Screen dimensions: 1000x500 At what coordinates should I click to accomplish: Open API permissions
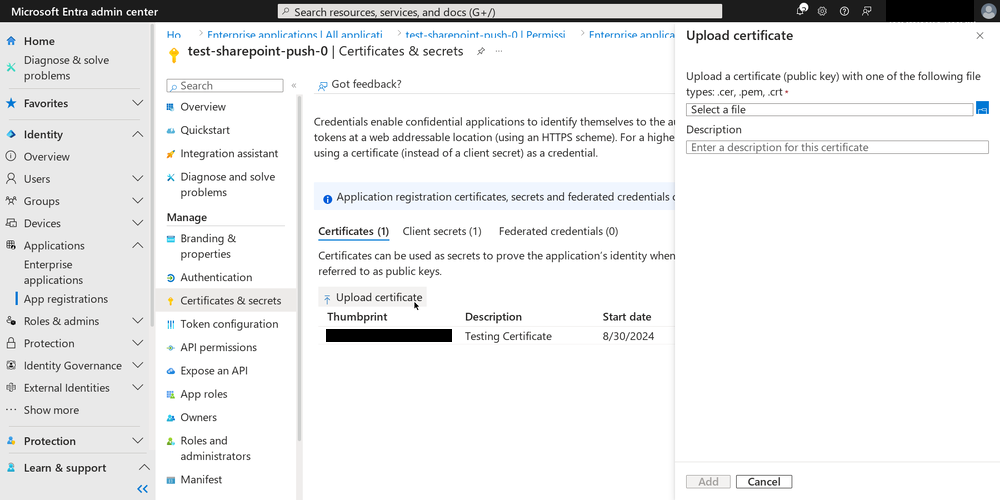[x=218, y=348]
